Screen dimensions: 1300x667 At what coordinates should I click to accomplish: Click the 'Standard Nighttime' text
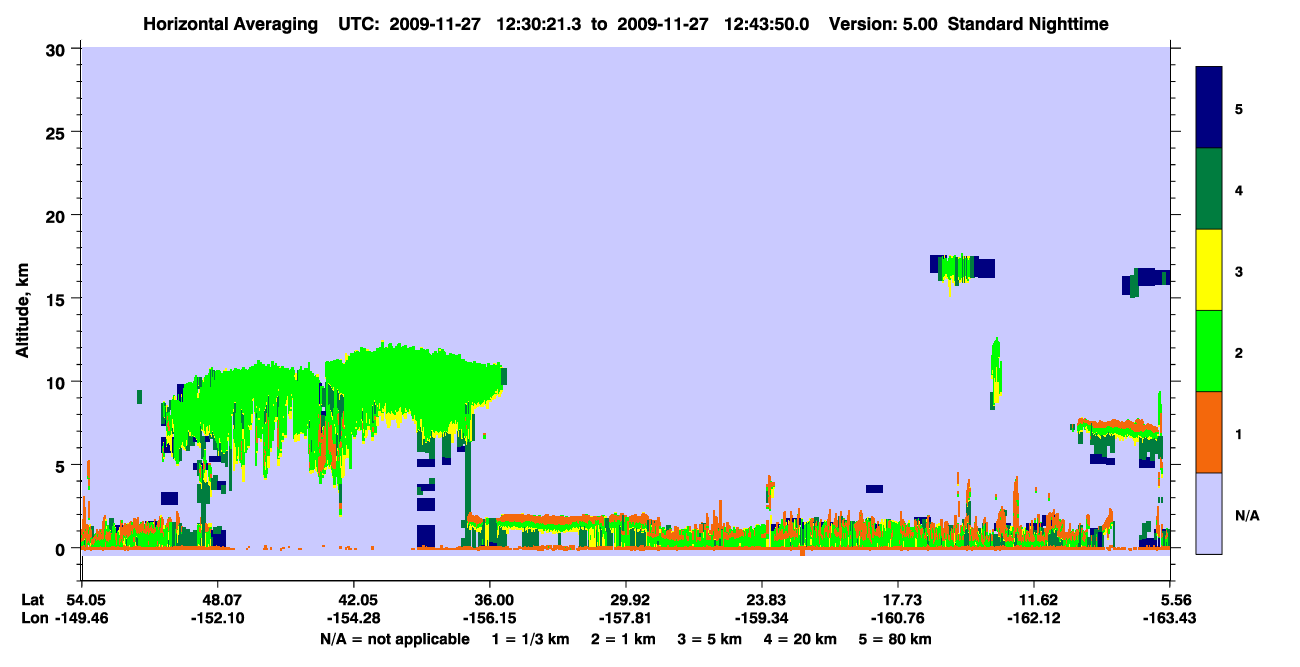1027,23
